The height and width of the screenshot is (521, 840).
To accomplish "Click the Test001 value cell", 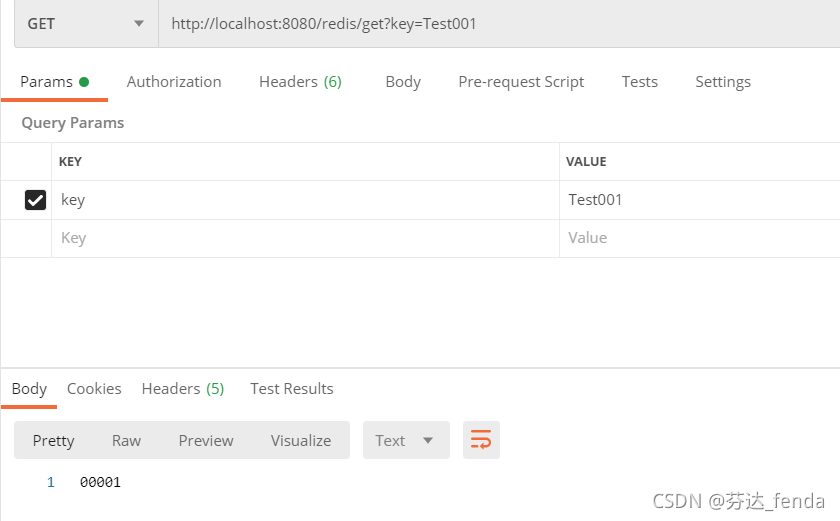I will 700,200.
